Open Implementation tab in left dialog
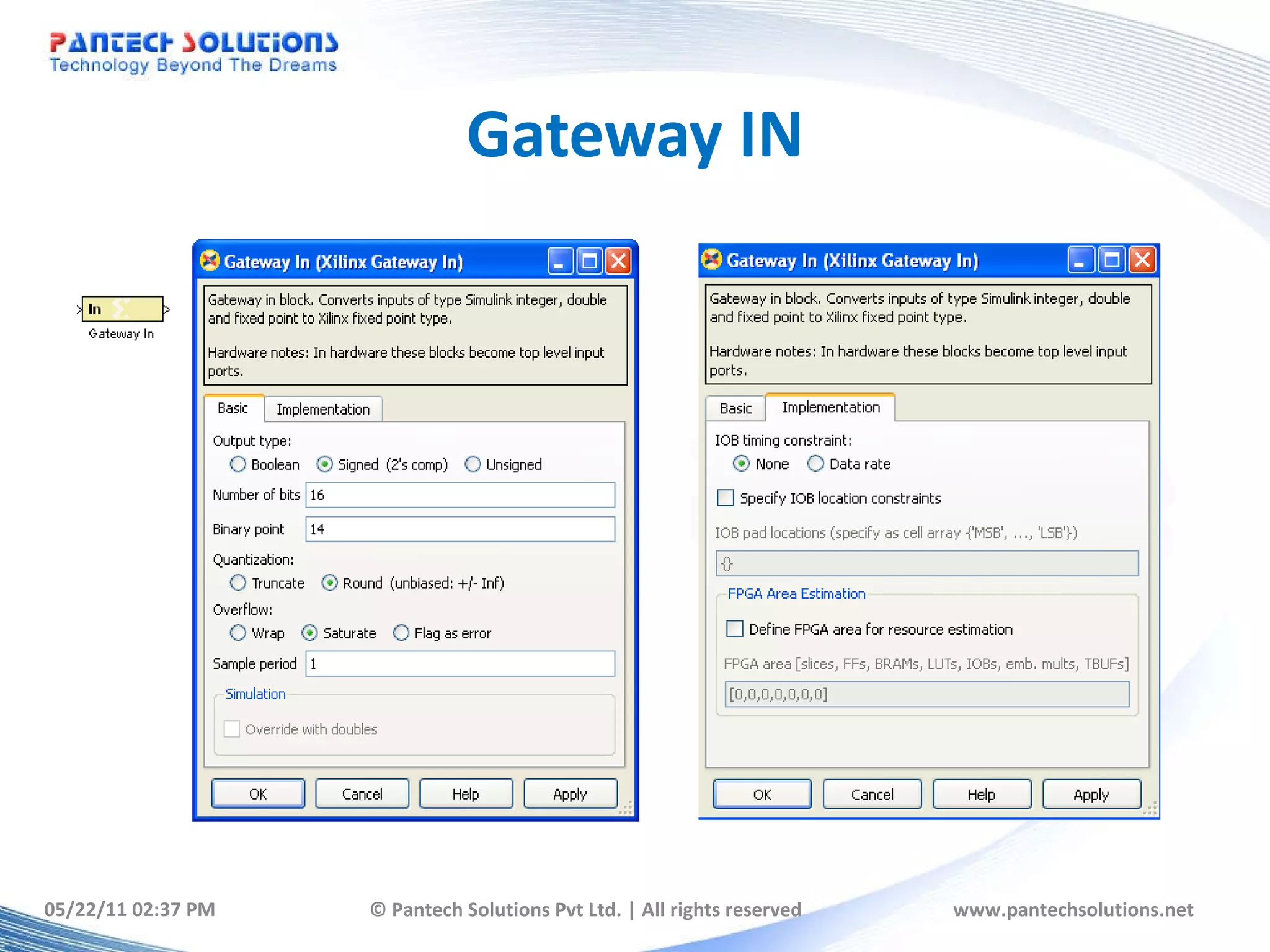 point(323,409)
